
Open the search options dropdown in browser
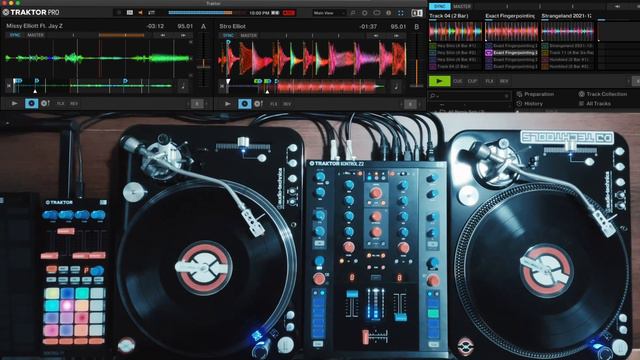click(434, 96)
